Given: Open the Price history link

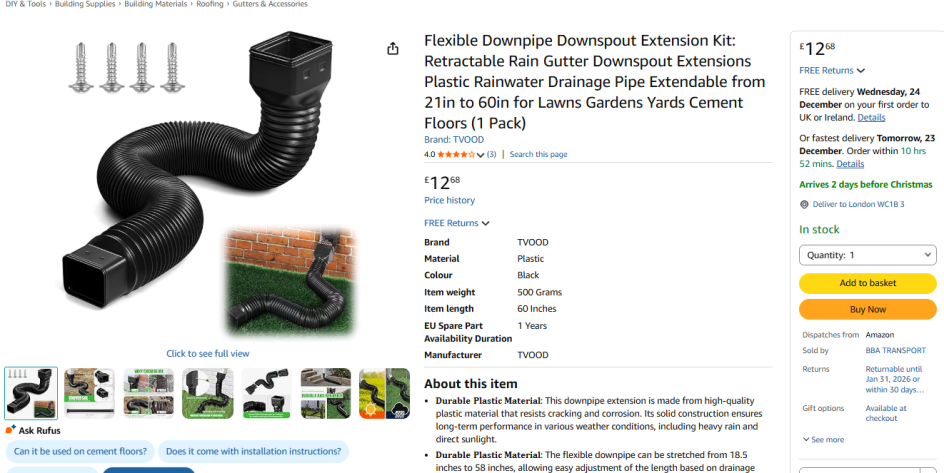Looking at the screenshot, I should click(x=449, y=200).
